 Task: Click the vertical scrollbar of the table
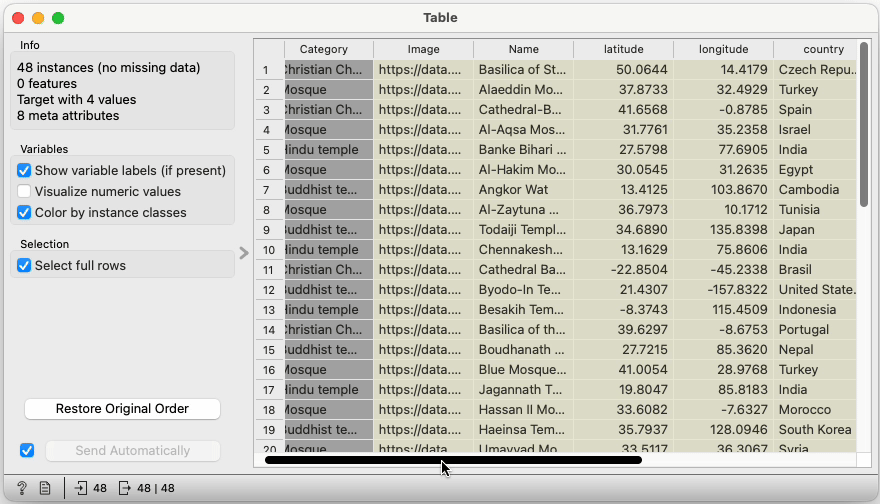(x=864, y=123)
